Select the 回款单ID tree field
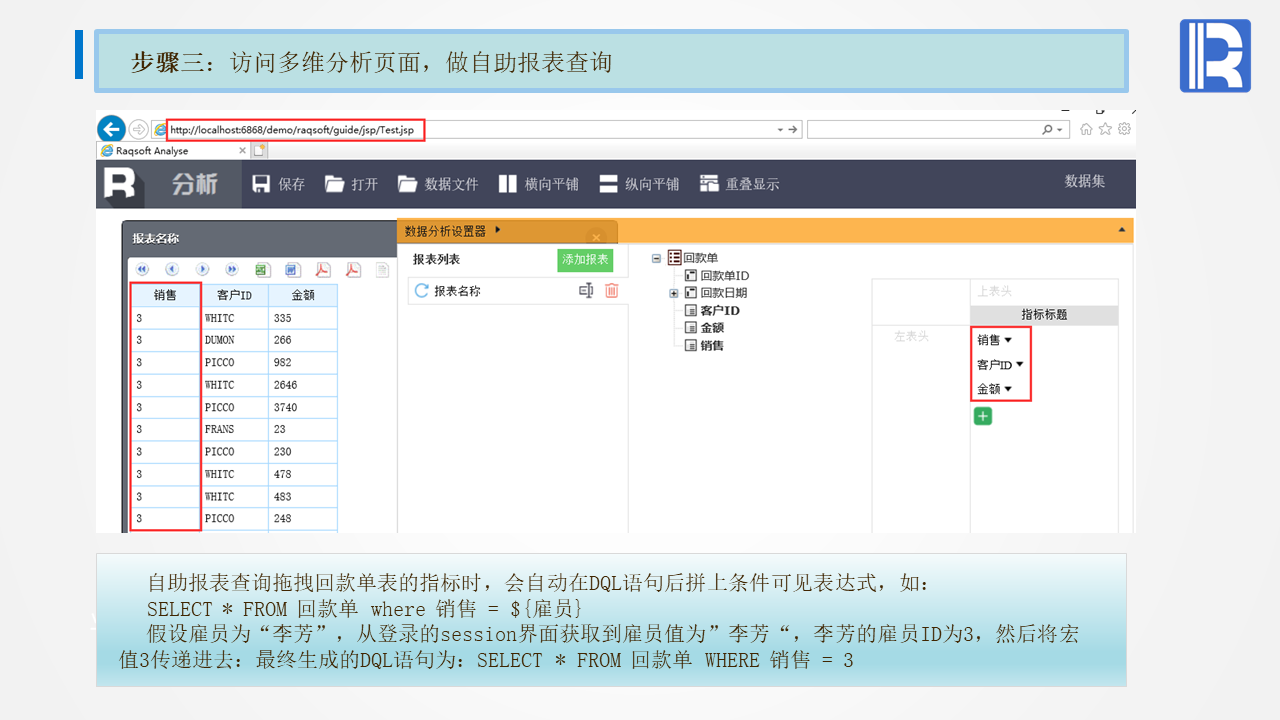 coord(724,276)
